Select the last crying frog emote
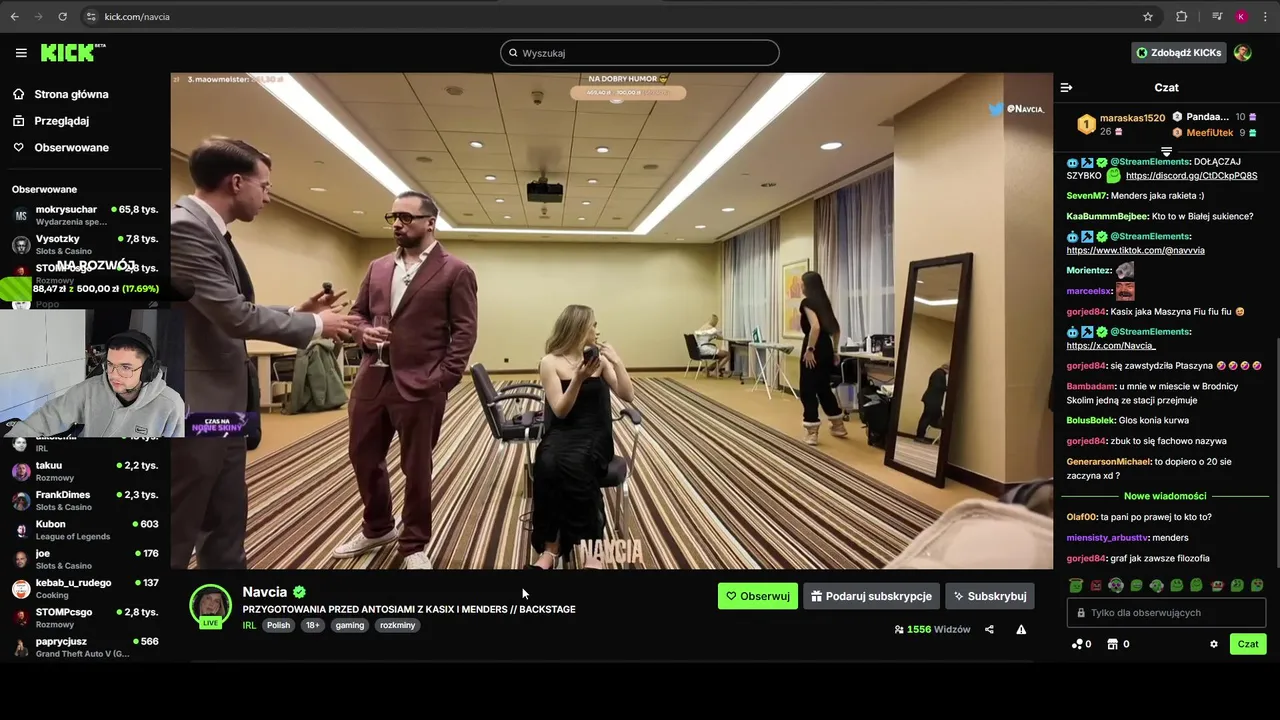 point(1257,586)
